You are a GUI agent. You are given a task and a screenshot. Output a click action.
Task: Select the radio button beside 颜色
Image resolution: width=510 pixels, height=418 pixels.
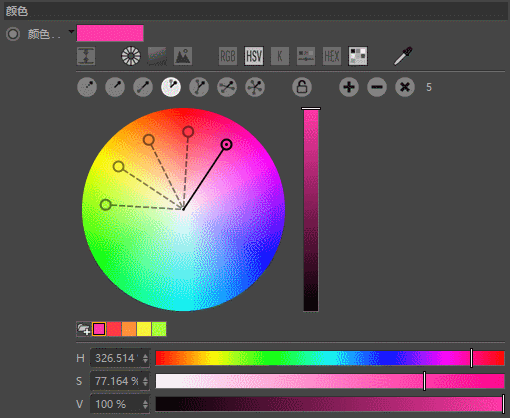coord(13,34)
